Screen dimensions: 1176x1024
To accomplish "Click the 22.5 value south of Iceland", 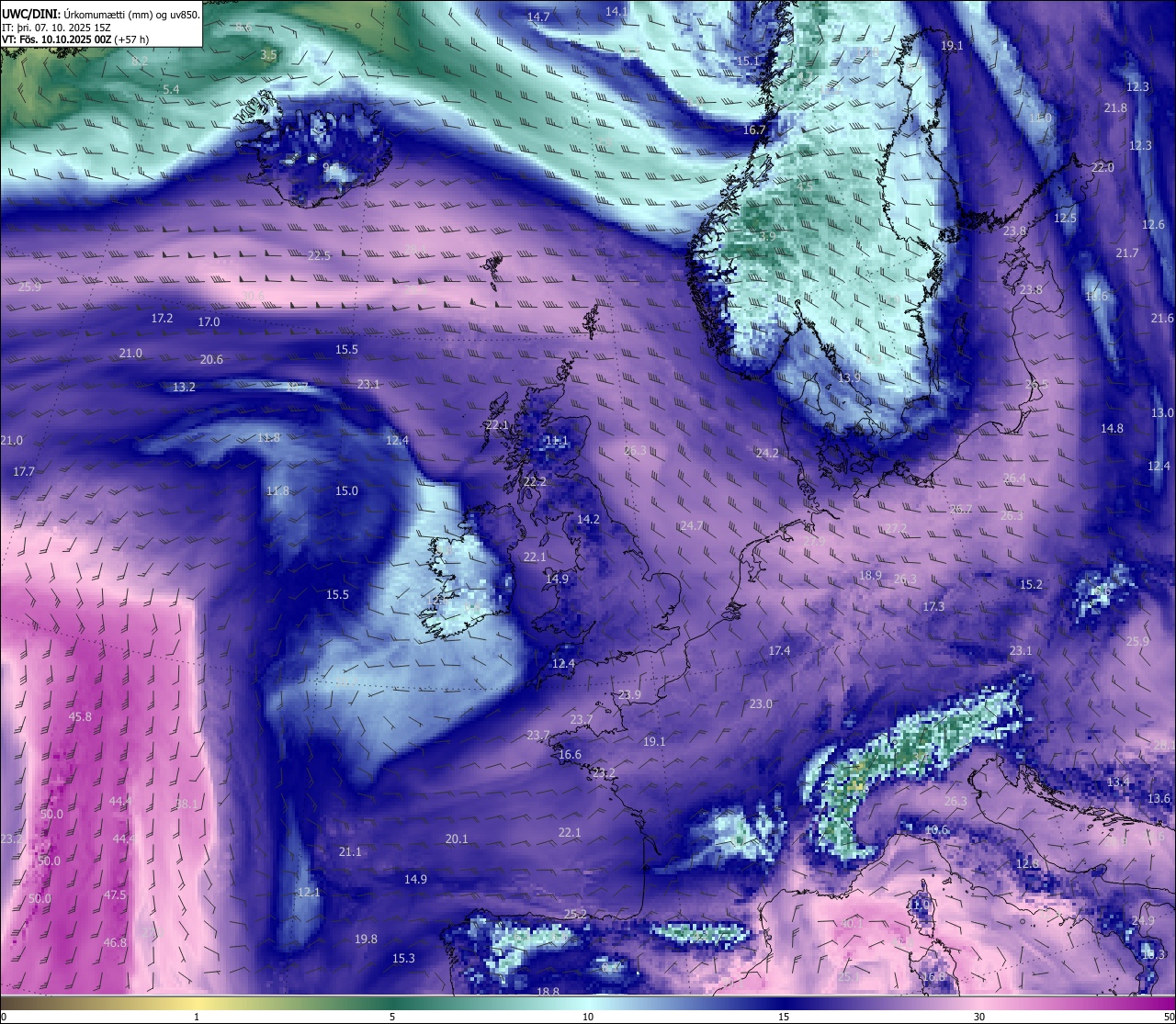I will 319,255.
